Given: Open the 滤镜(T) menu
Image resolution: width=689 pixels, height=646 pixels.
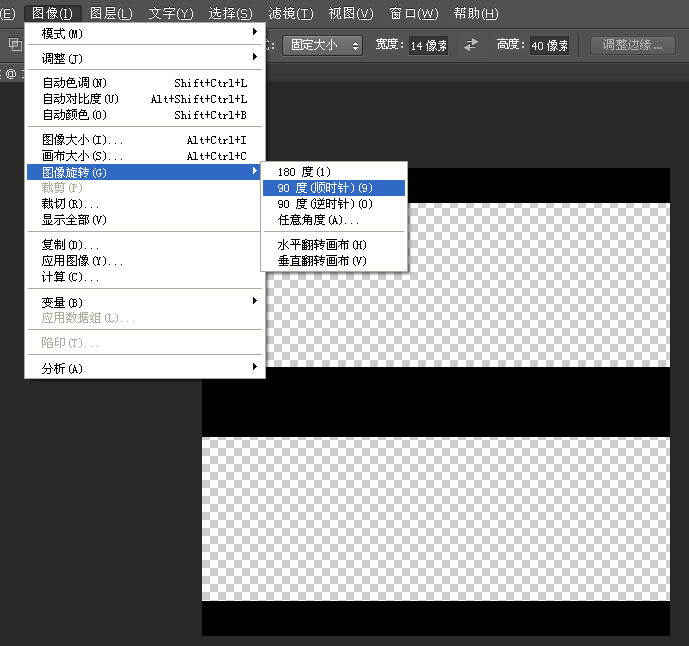Looking at the screenshot, I should pos(291,13).
